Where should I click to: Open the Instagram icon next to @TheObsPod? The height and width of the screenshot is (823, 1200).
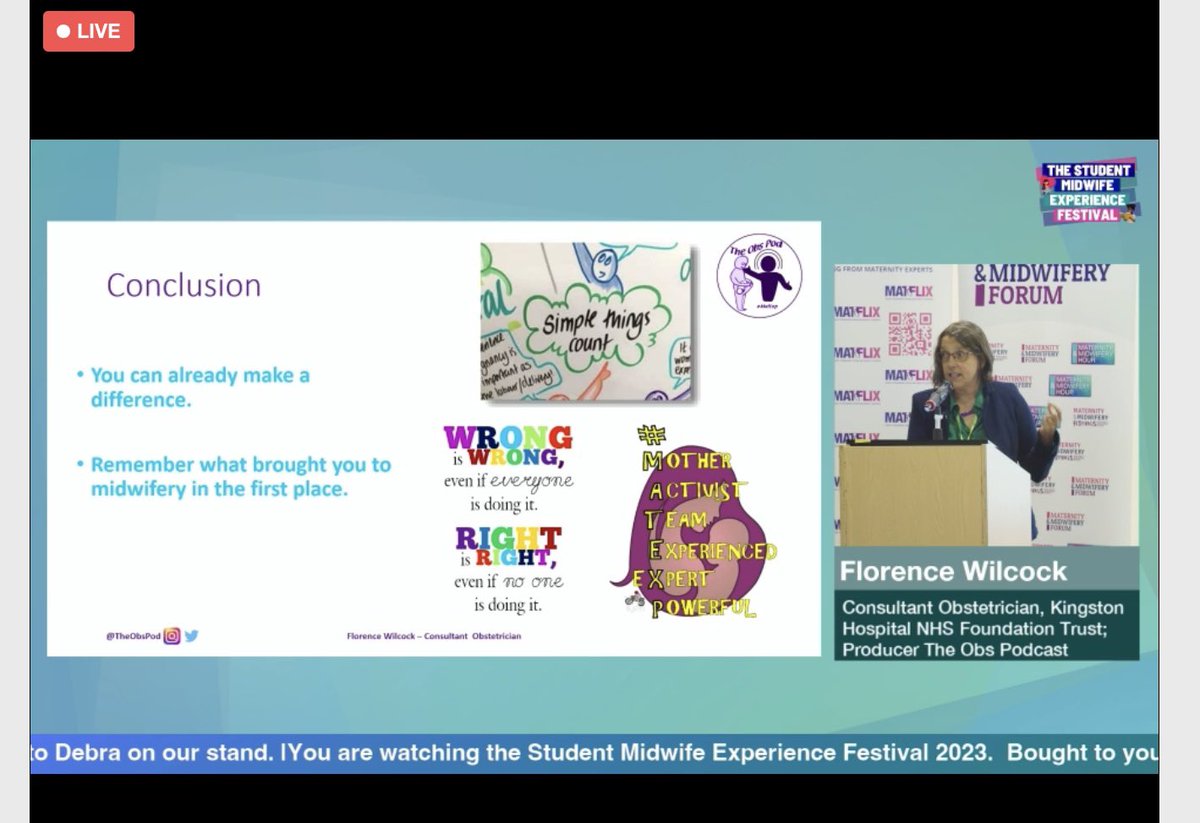click(172, 636)
